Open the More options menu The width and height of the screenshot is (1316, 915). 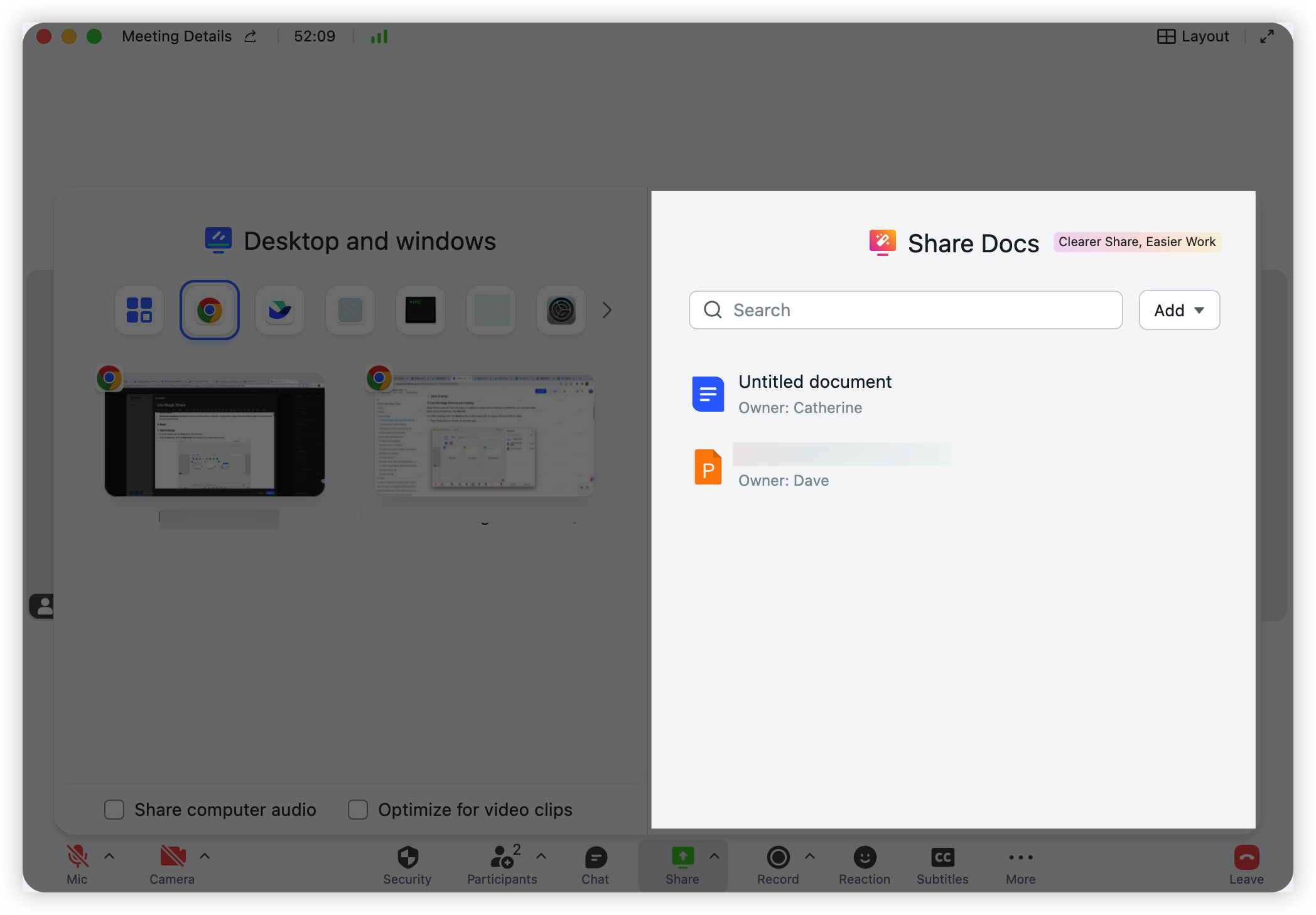tap(1021, 865)
